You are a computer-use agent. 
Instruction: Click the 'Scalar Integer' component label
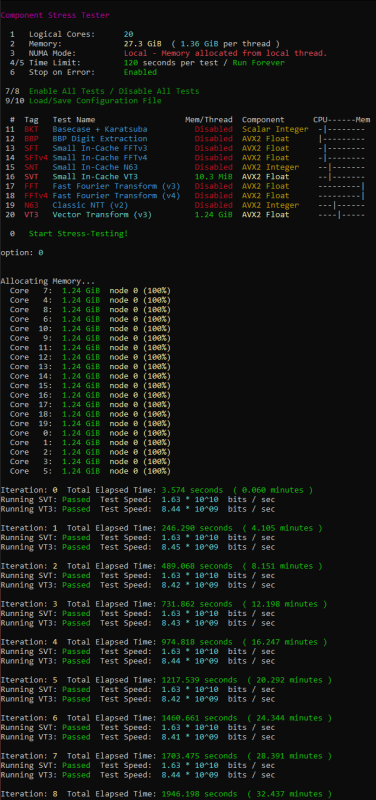click(x=275, y=129)
